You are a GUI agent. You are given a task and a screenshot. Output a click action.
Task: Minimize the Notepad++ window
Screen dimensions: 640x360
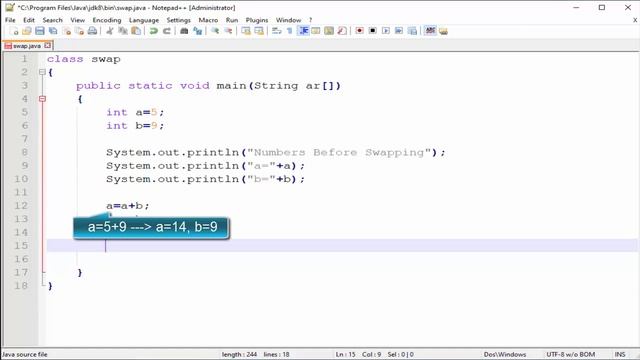[576, 7]
